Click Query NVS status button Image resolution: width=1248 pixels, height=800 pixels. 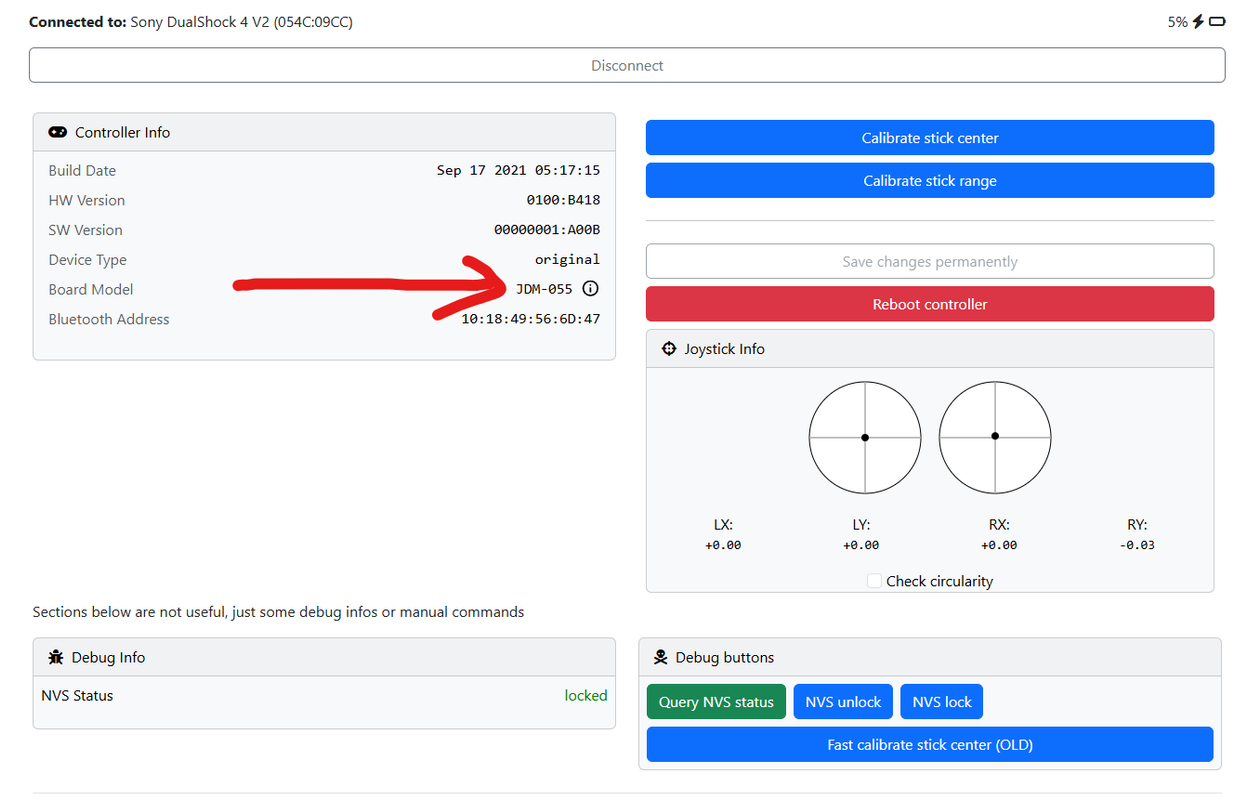[716, 702]
